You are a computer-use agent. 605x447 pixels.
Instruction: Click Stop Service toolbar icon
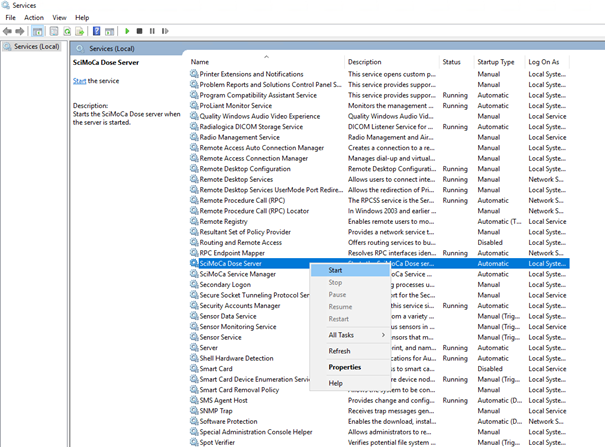click(140, 31)
